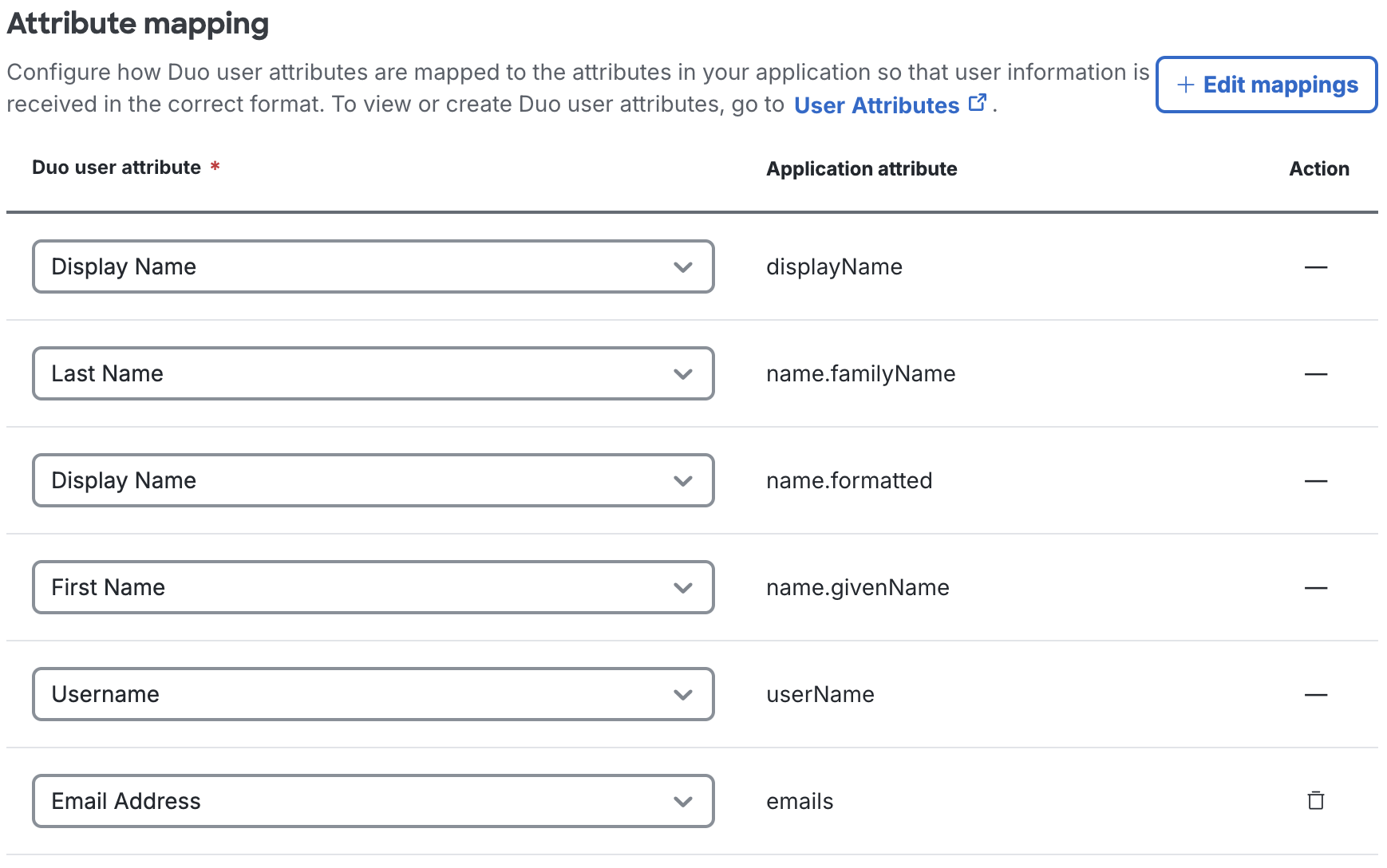Click the dash icon beside name.givenName
The width and height of the screenshot is (1387, 868).
coord(1315,588)
